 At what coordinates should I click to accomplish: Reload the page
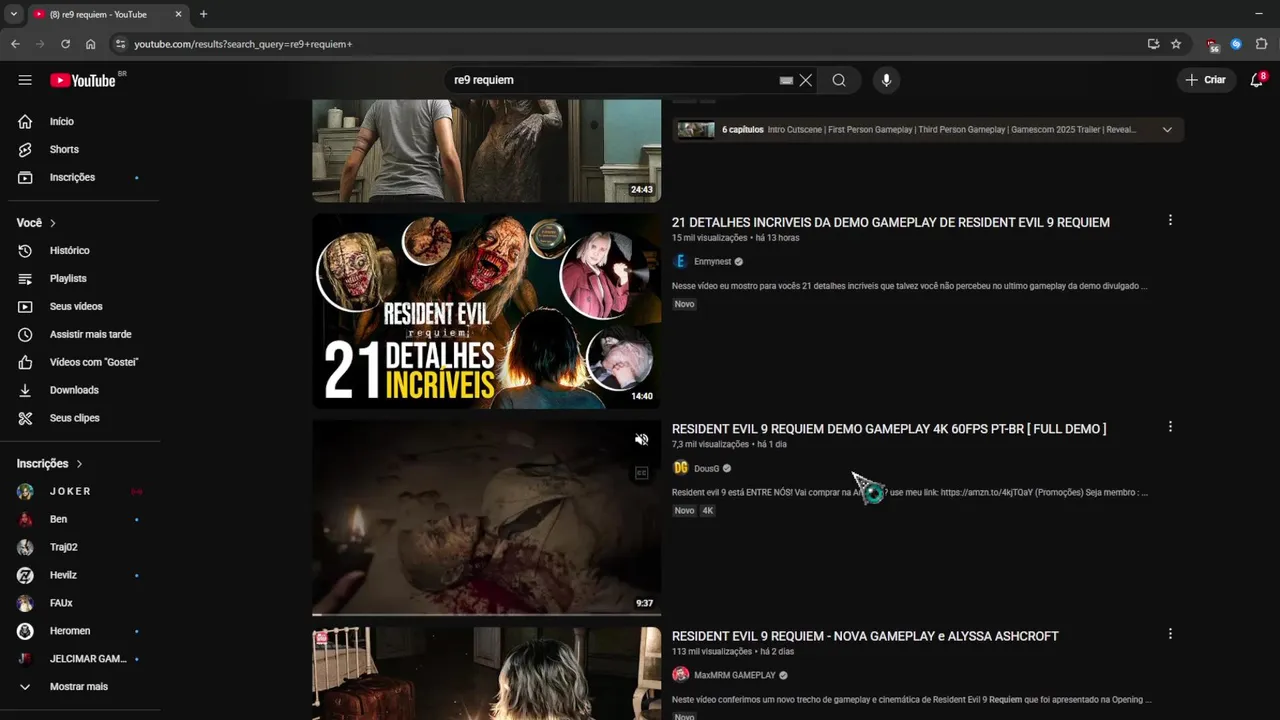click(65, 44)
